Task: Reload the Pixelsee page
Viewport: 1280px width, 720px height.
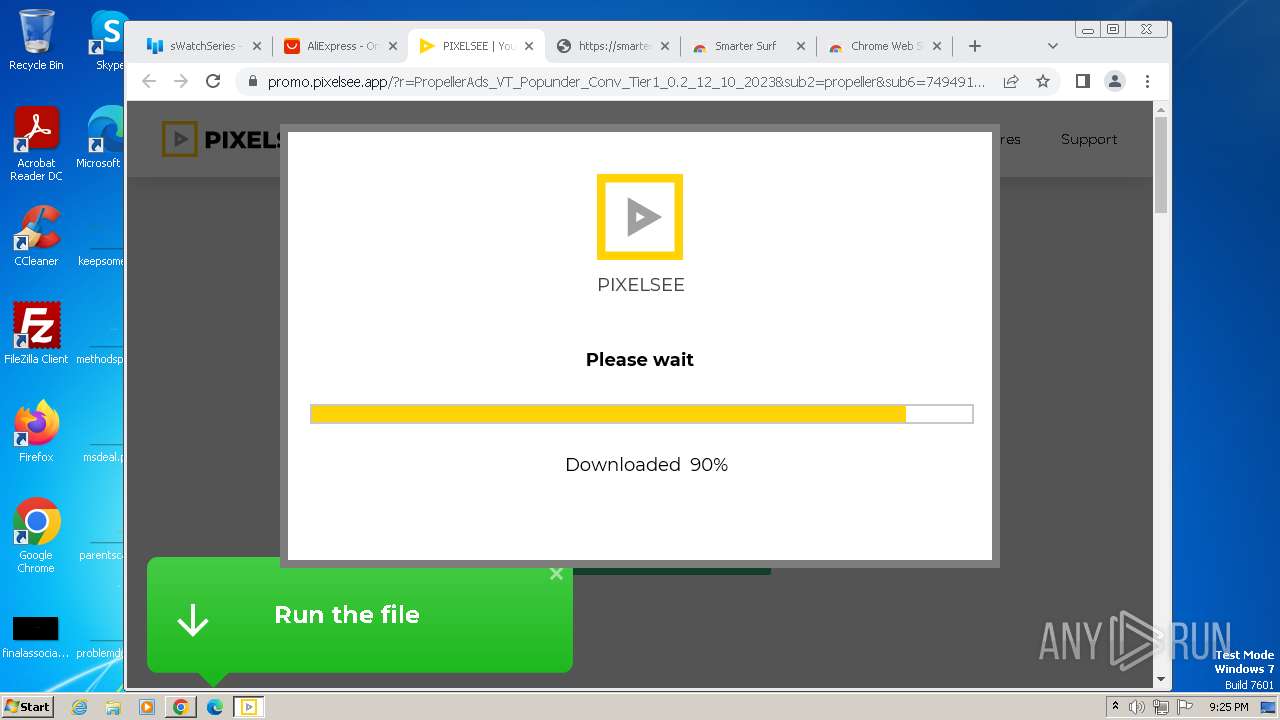Action: pyautogui.click(x=213, y=81)
